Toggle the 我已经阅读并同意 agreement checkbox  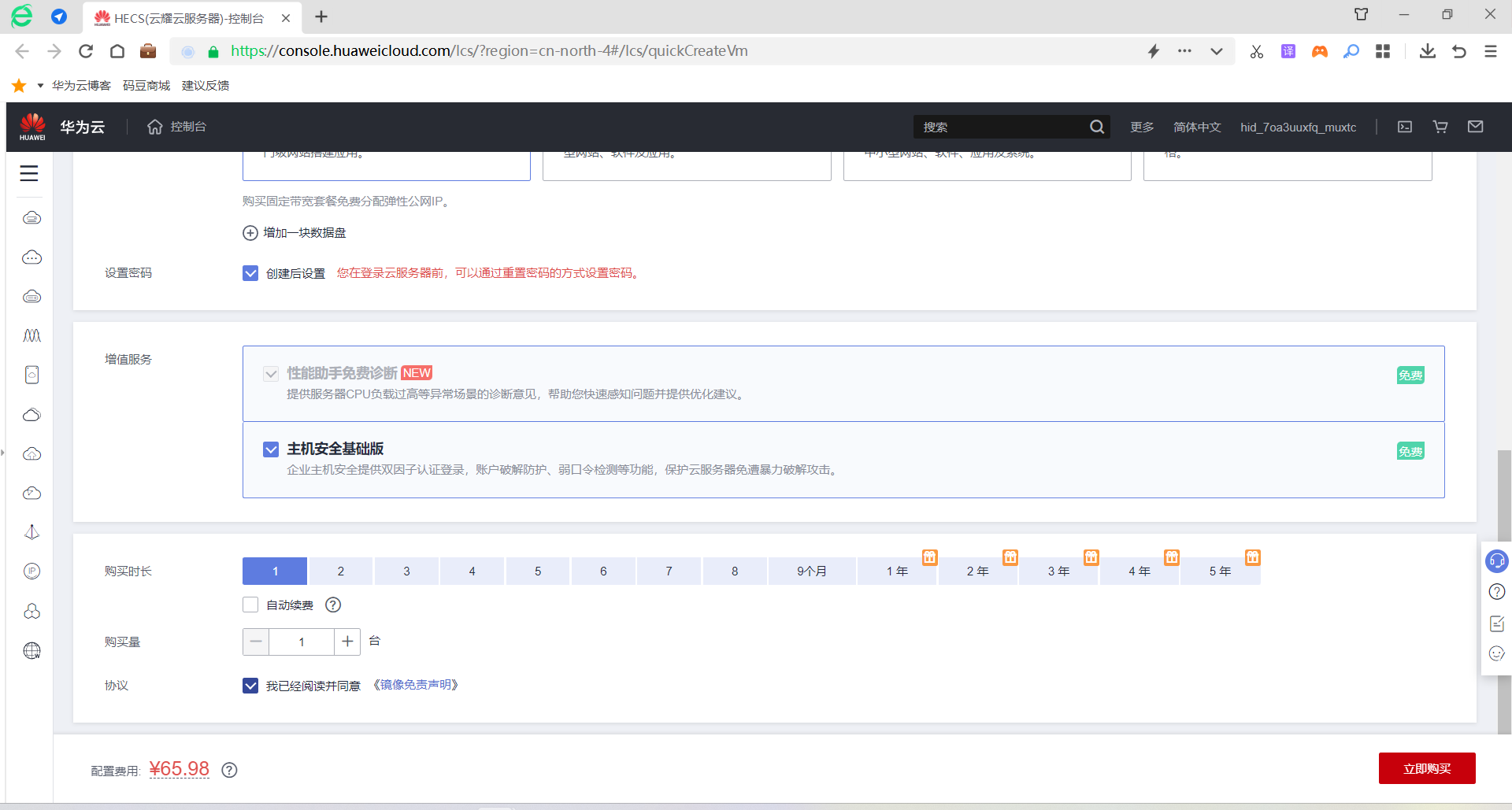point(250,686)
